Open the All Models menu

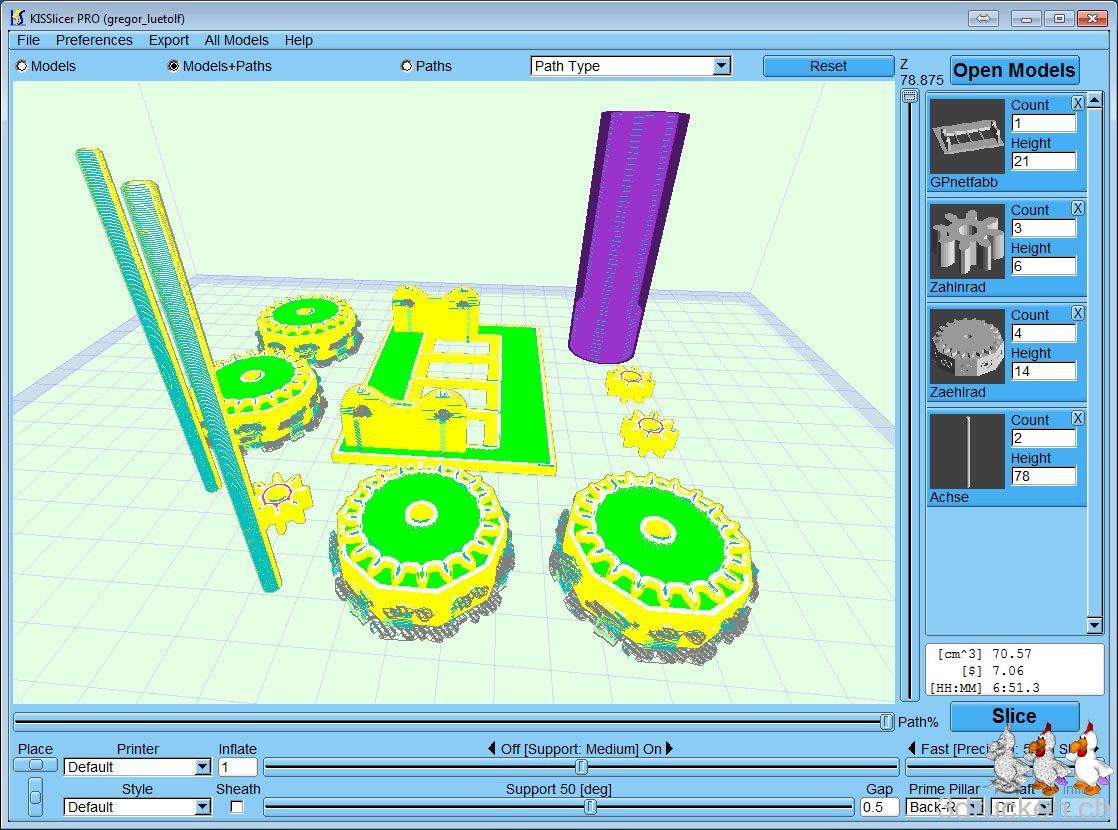pyautogui.click(x=237, y=41)
